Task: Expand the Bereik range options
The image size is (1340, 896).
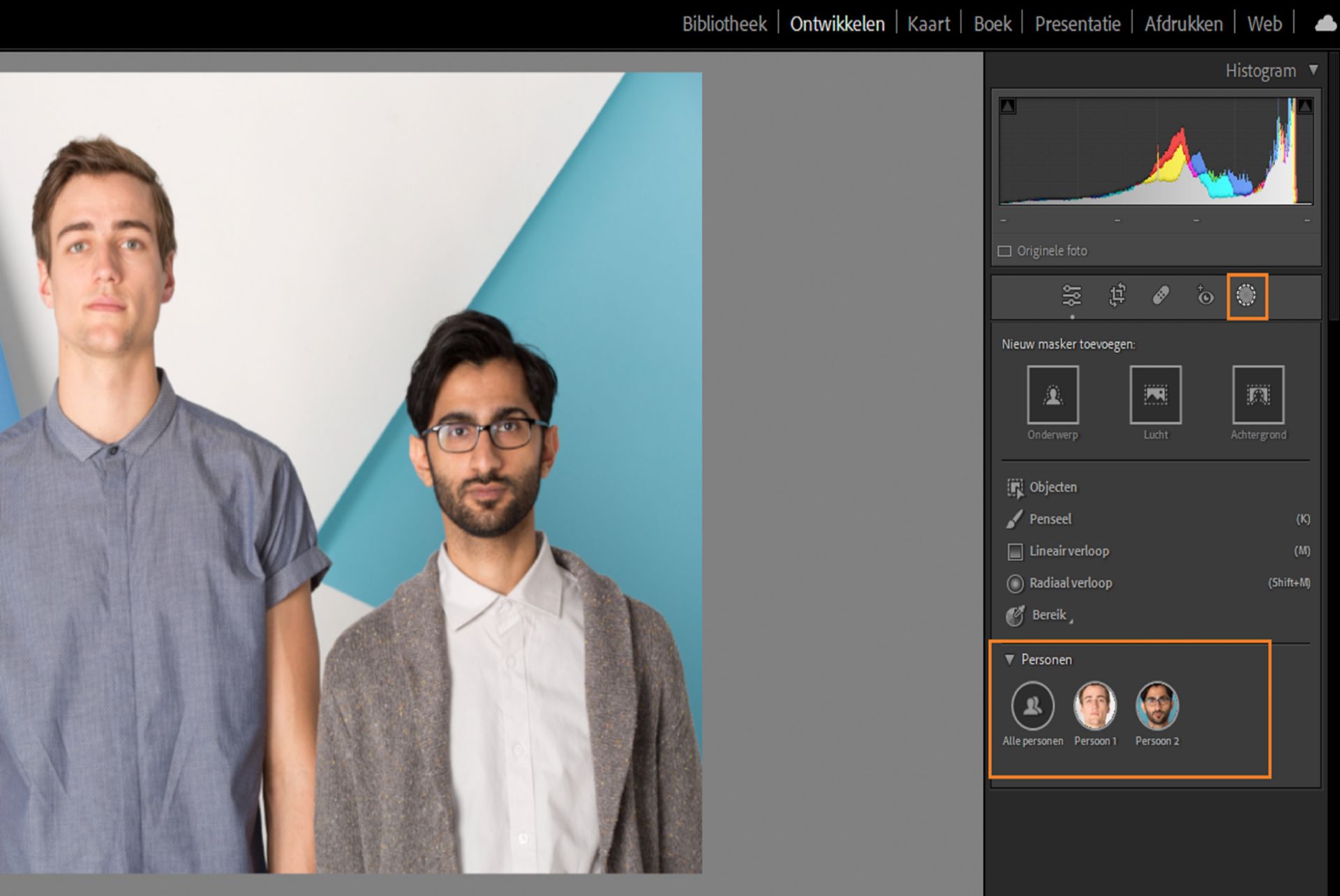Action: pyautogui.click(x=1048, y=615)
